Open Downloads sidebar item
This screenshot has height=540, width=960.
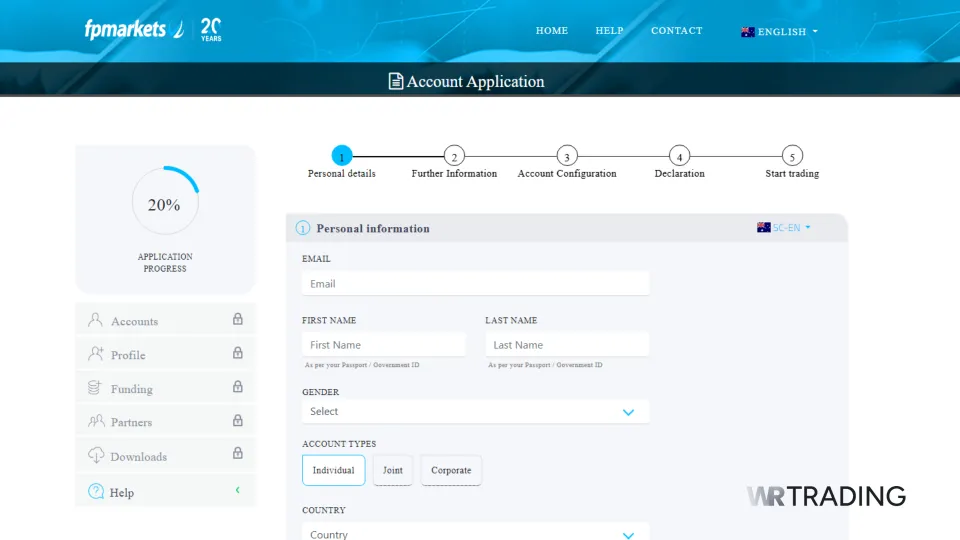[x=166, y=455]
